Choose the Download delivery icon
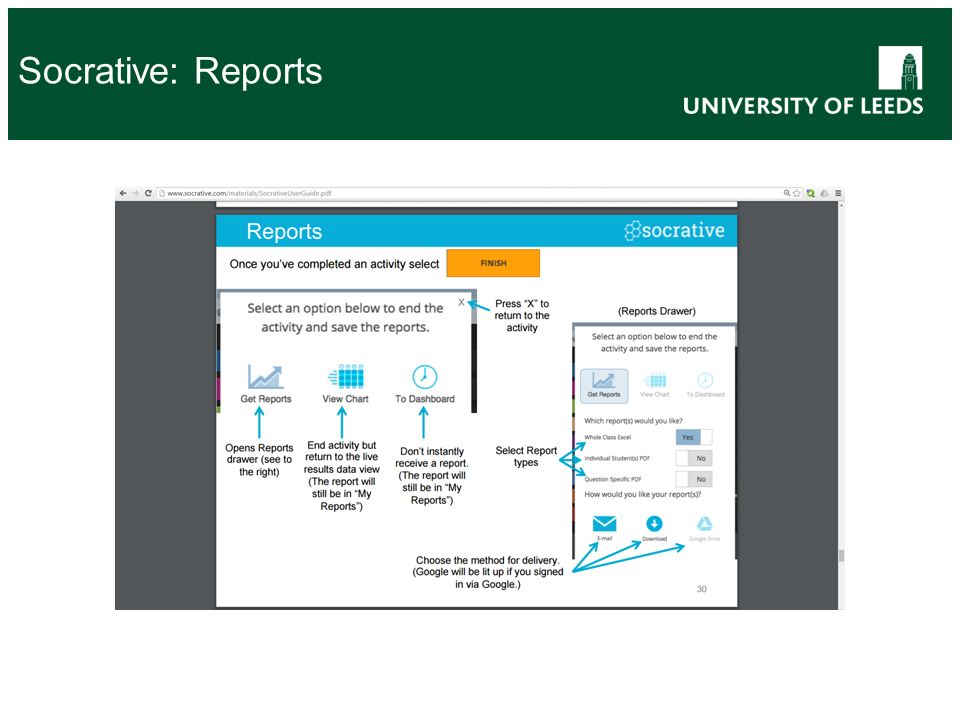 click(654, 524)
